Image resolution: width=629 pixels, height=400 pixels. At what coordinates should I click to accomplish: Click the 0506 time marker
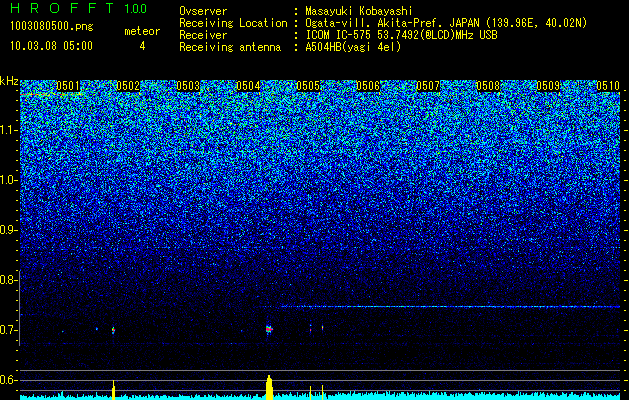coord(368,86)
